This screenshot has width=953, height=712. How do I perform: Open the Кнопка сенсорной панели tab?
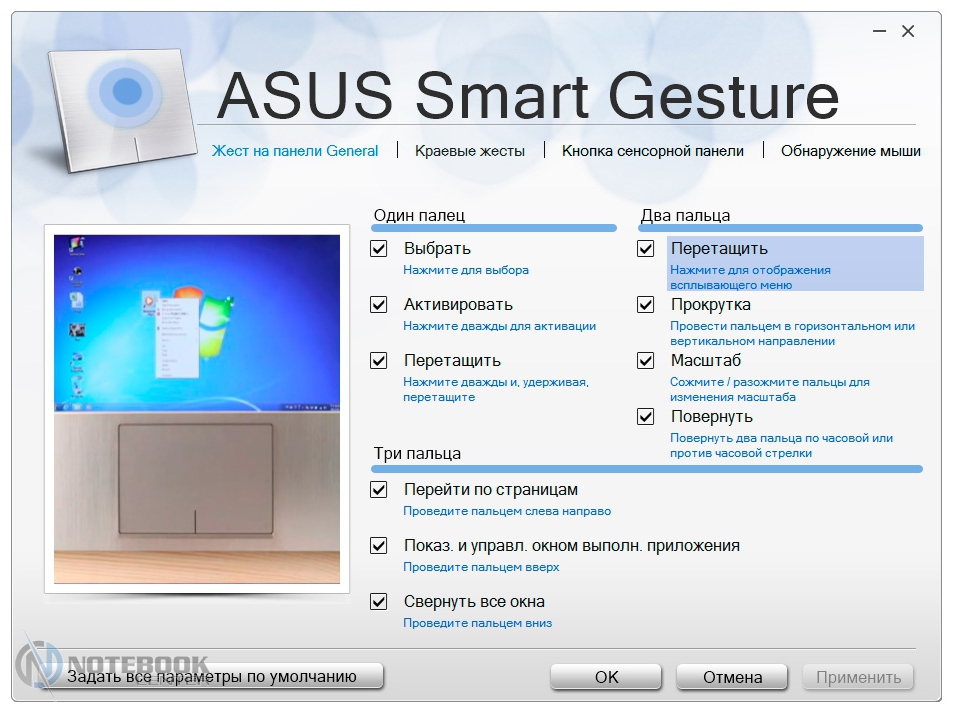tap(652, 151)
